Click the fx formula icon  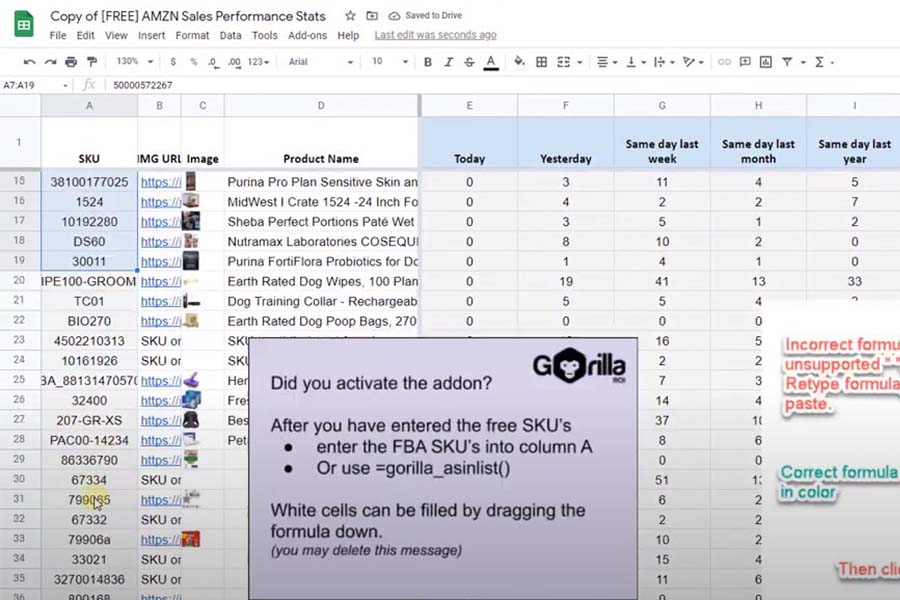click(88, 85)
